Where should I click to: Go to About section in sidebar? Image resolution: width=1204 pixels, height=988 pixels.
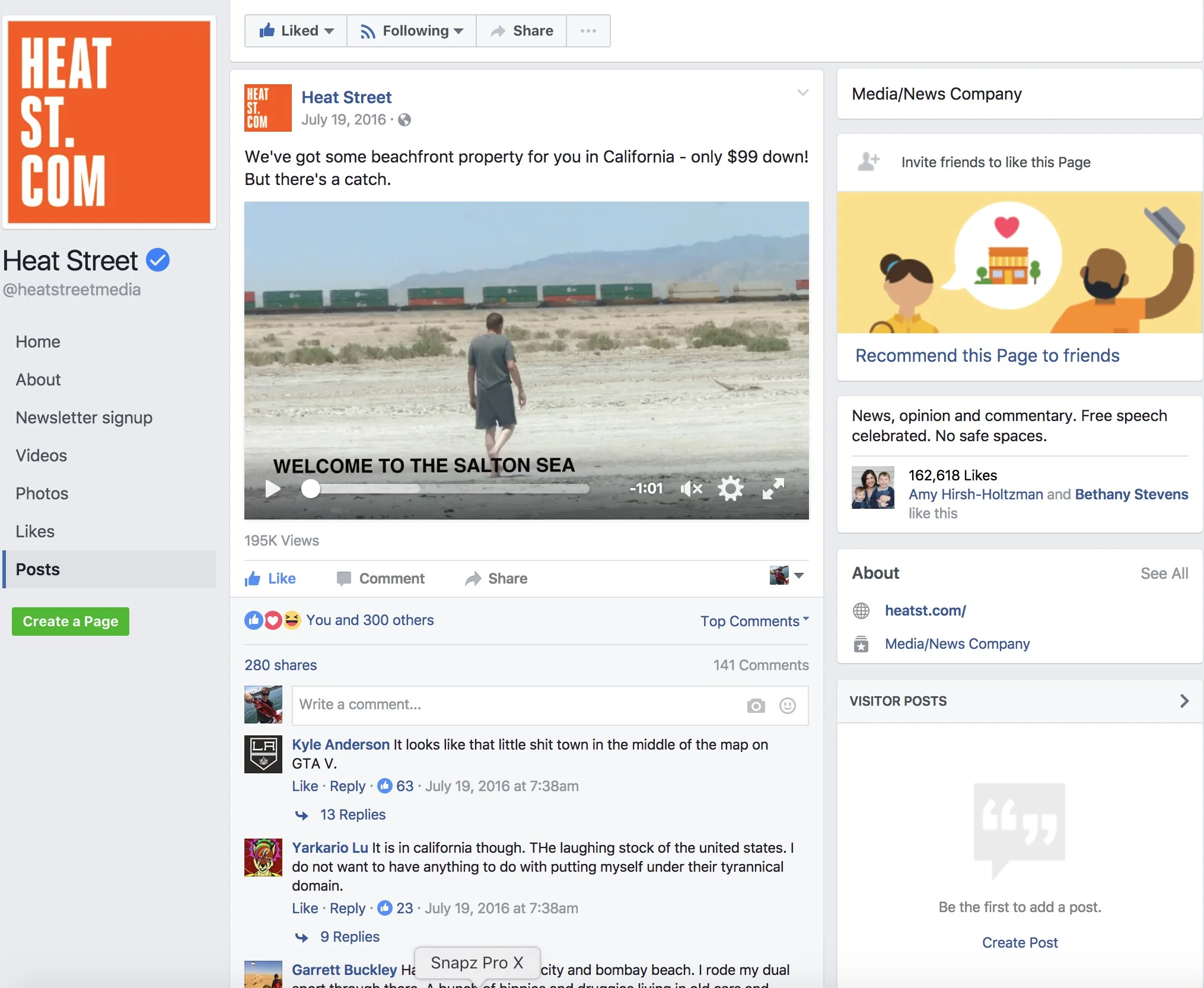coord(39,380)
